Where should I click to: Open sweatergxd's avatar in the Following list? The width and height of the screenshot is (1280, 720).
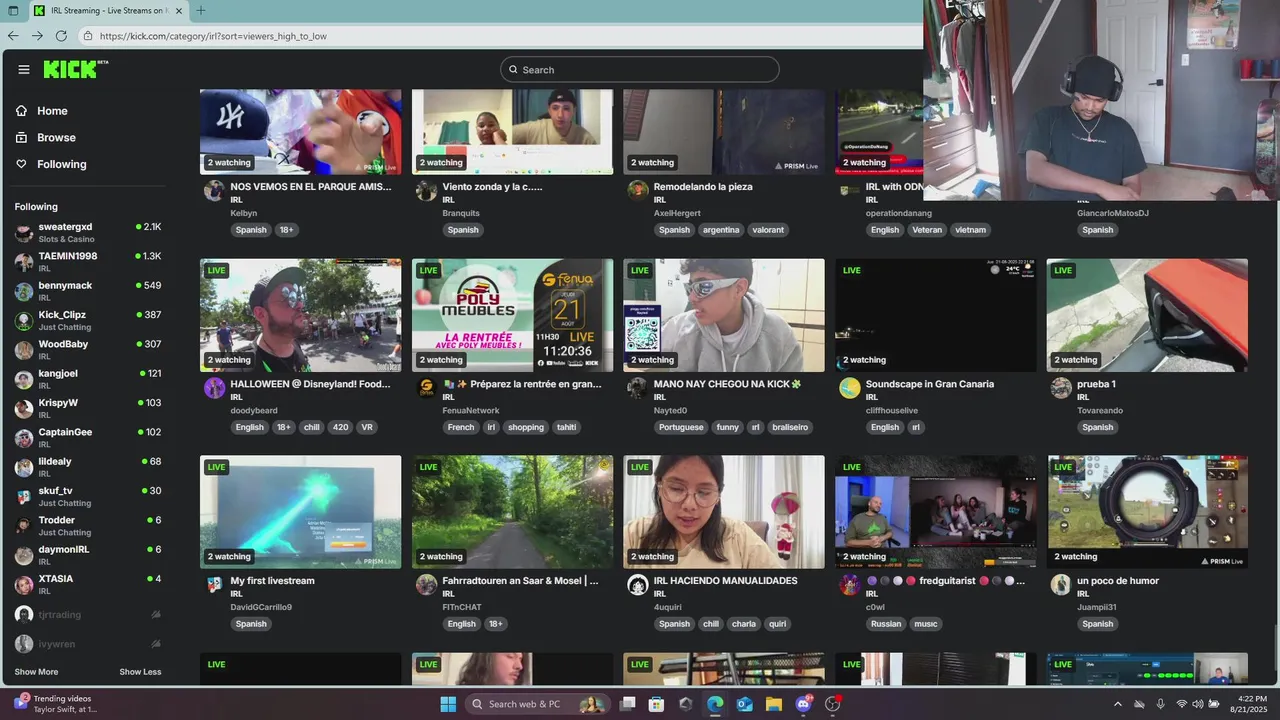pos(24,233)
